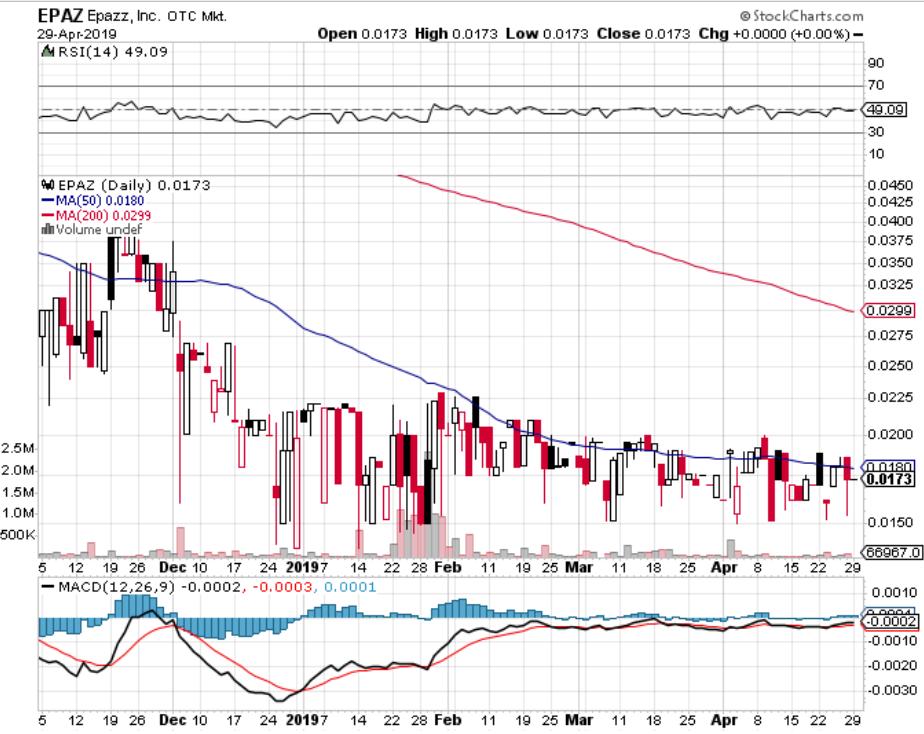Click the 0.0200 price axis label

coord(890,435)
